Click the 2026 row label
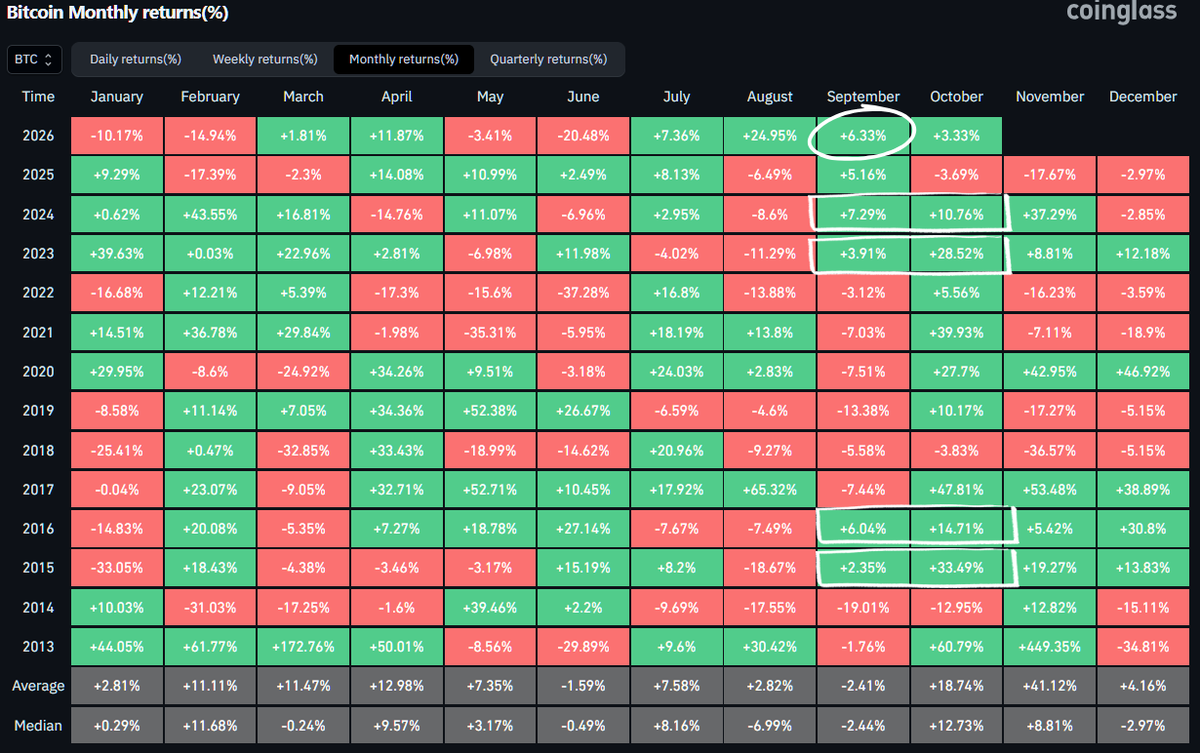This screenshot has height=753, width=1200. point(38,136)
